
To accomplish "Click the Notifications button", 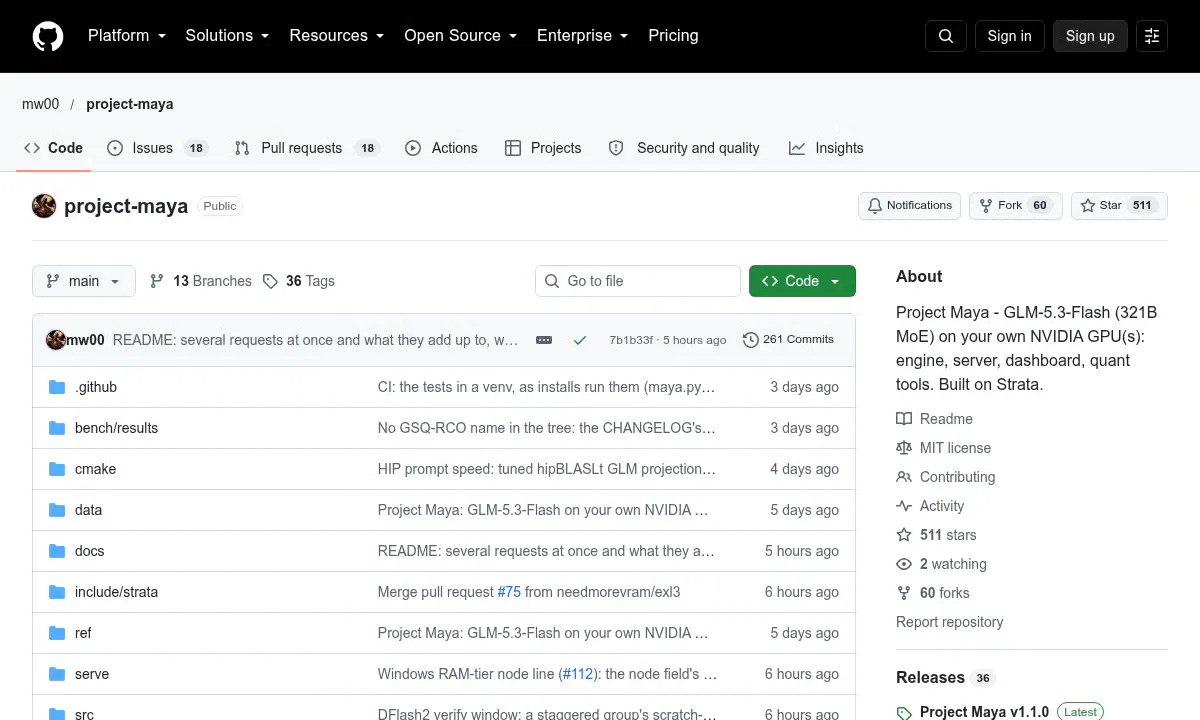I will point(909,206).
